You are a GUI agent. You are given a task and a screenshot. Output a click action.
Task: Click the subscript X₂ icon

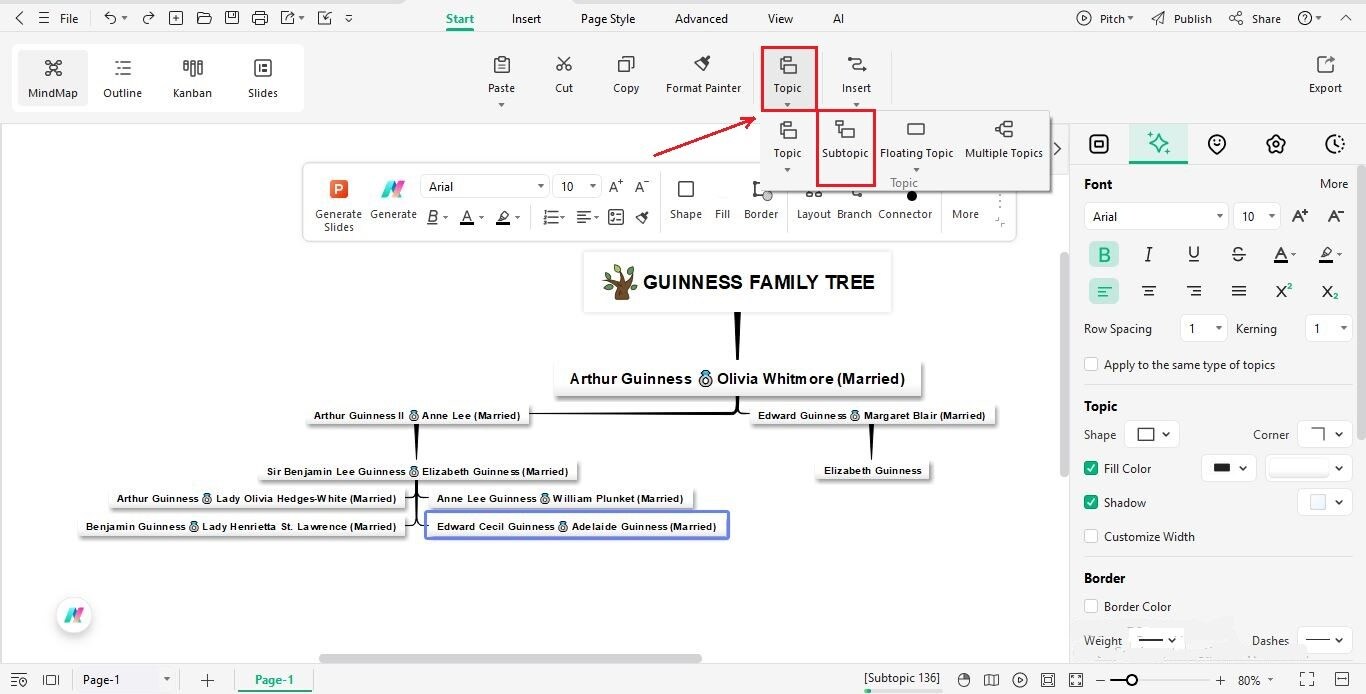pos(1329,291)
